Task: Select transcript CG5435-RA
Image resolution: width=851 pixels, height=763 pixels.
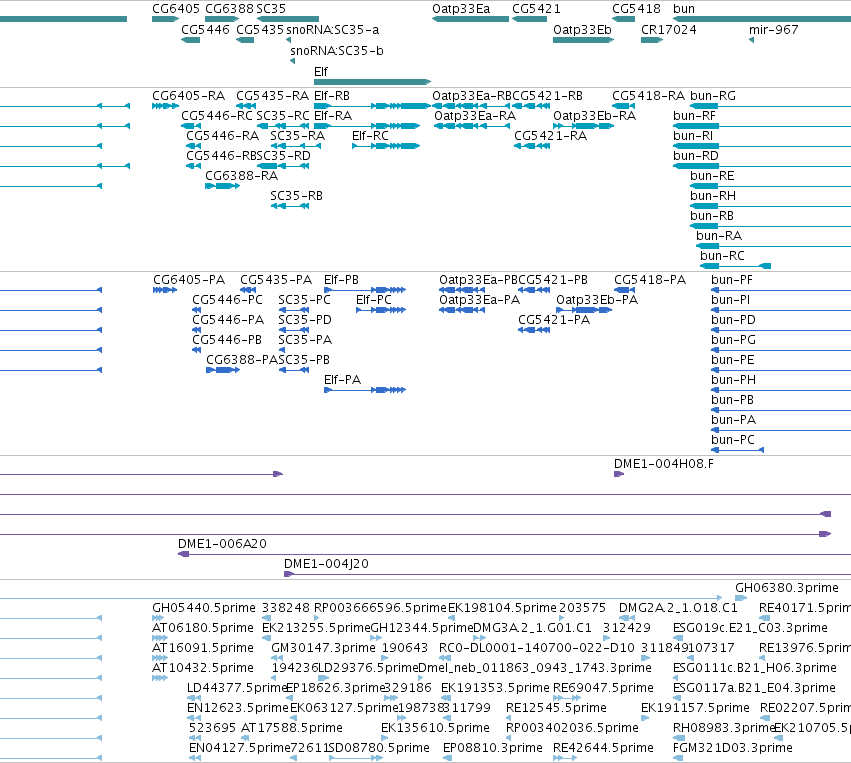Action: click(x=246, y=106)
